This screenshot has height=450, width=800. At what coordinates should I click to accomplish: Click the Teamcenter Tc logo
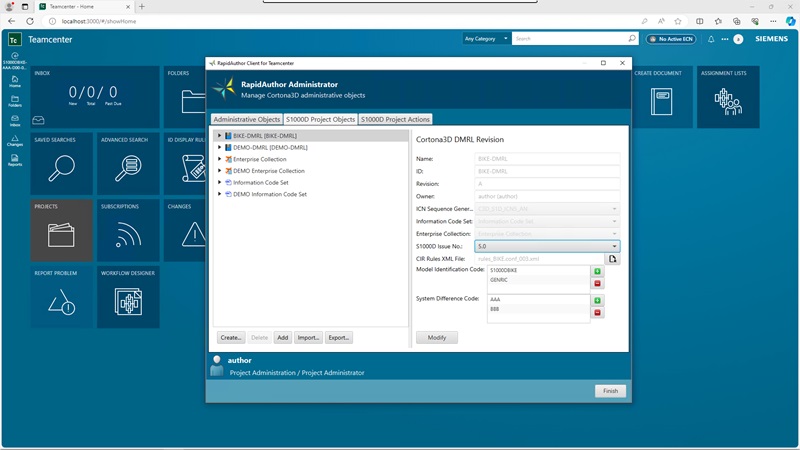click(14, 40)
